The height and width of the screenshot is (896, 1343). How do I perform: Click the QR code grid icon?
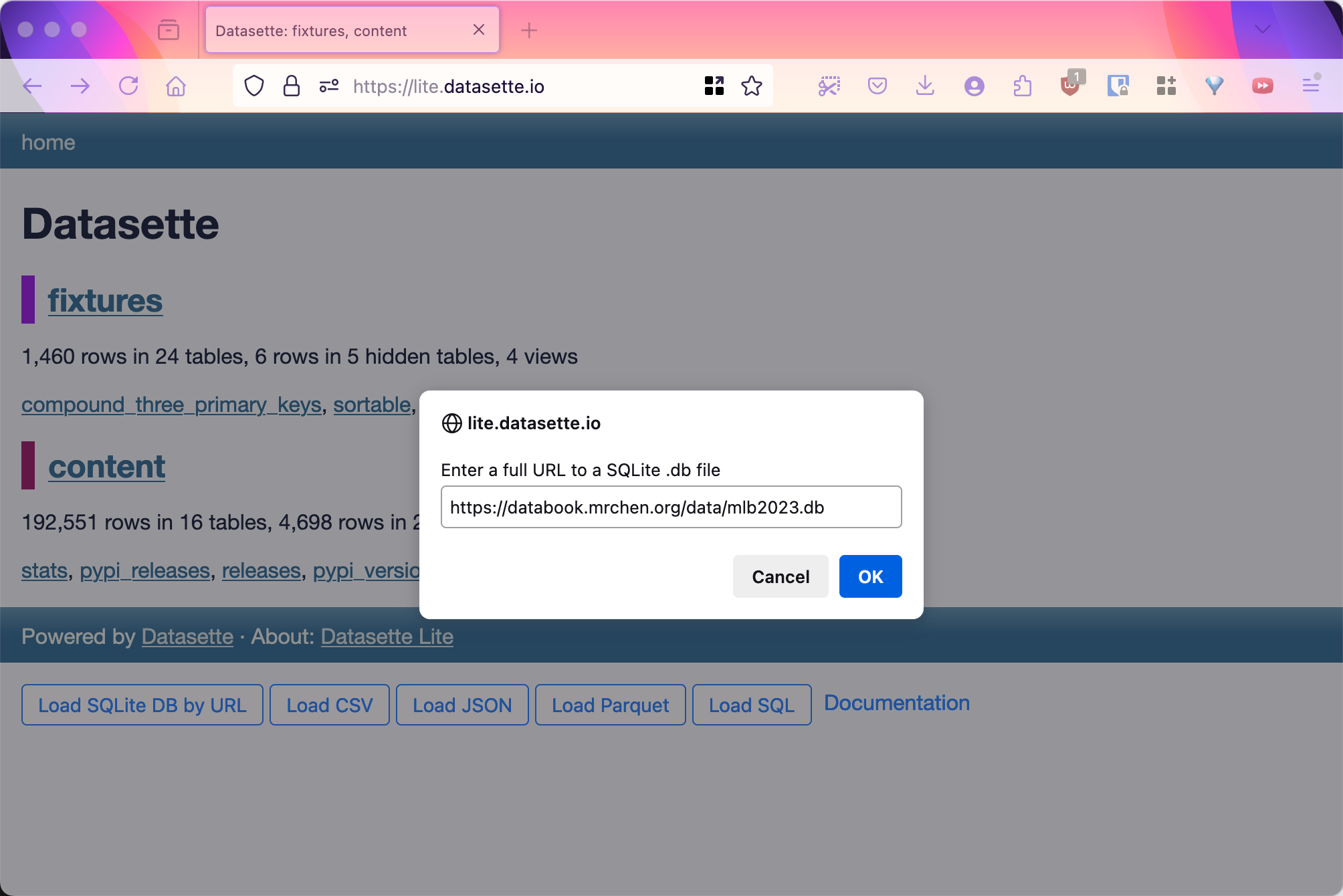pyautogui.click(x=714, y=86)
